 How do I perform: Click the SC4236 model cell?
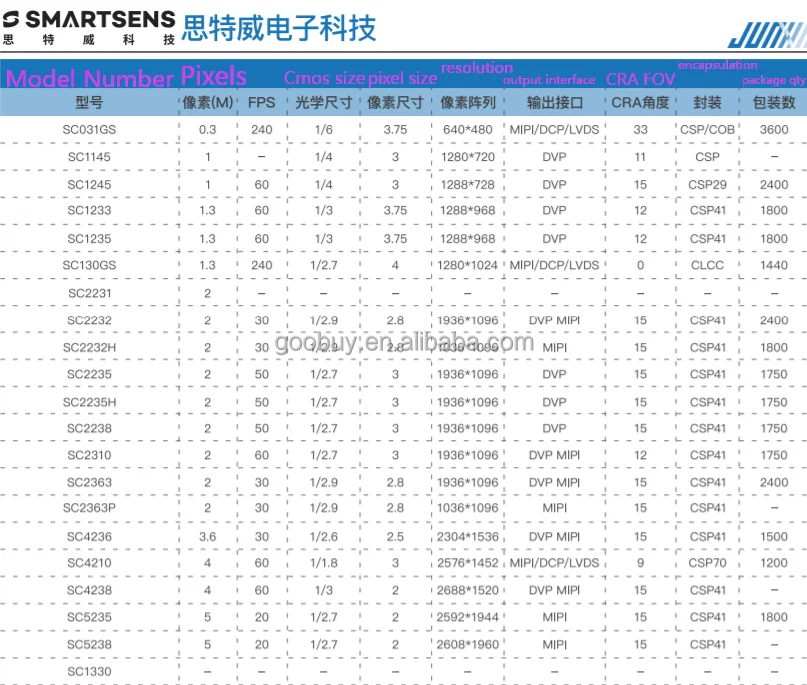point(89,537)
